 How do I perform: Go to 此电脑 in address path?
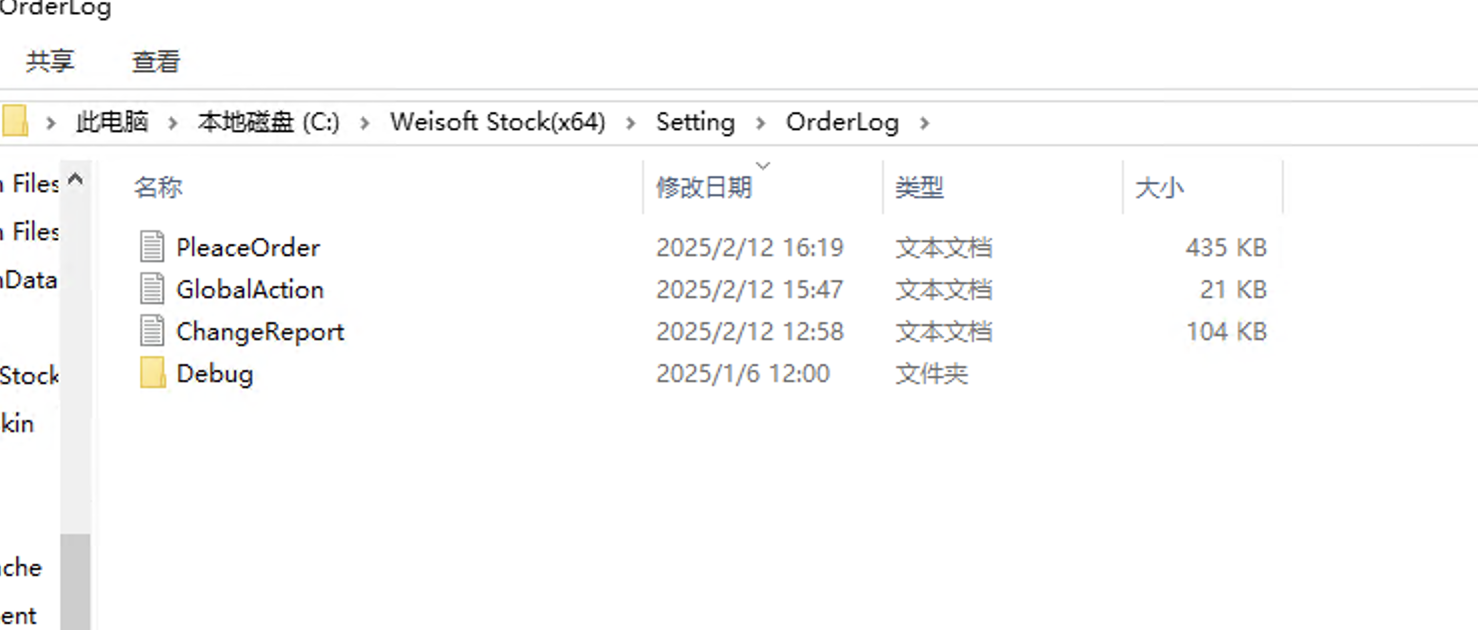point(112,122)
